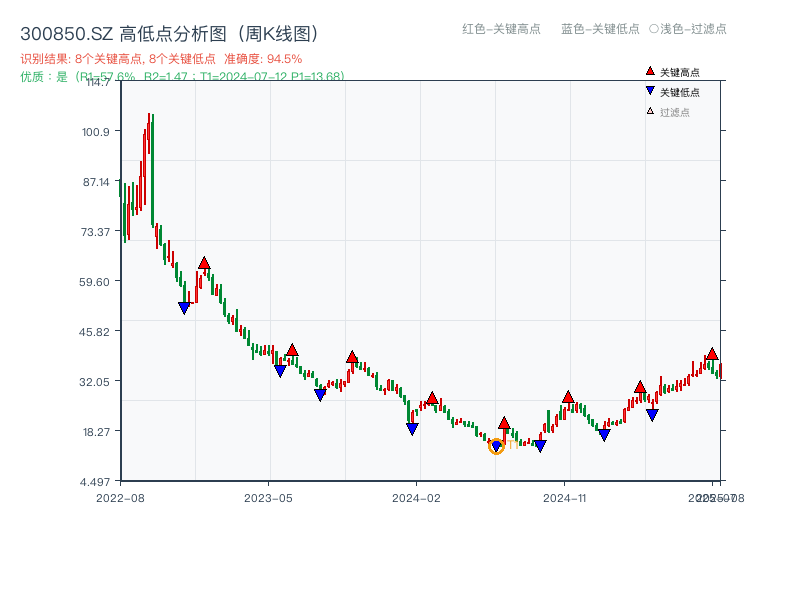This screenshot has height=600, width=800.
Task: Click the 过滤点 hollow triangle legend icon
Action: point(649,109)
